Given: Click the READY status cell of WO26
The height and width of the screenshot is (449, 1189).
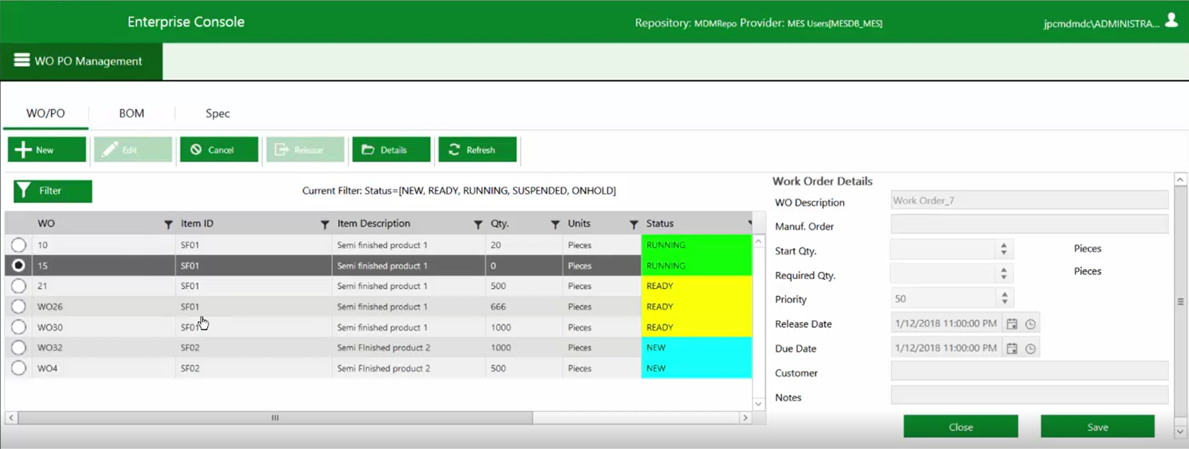Looking at the screenshot, I should pos(696,306).
